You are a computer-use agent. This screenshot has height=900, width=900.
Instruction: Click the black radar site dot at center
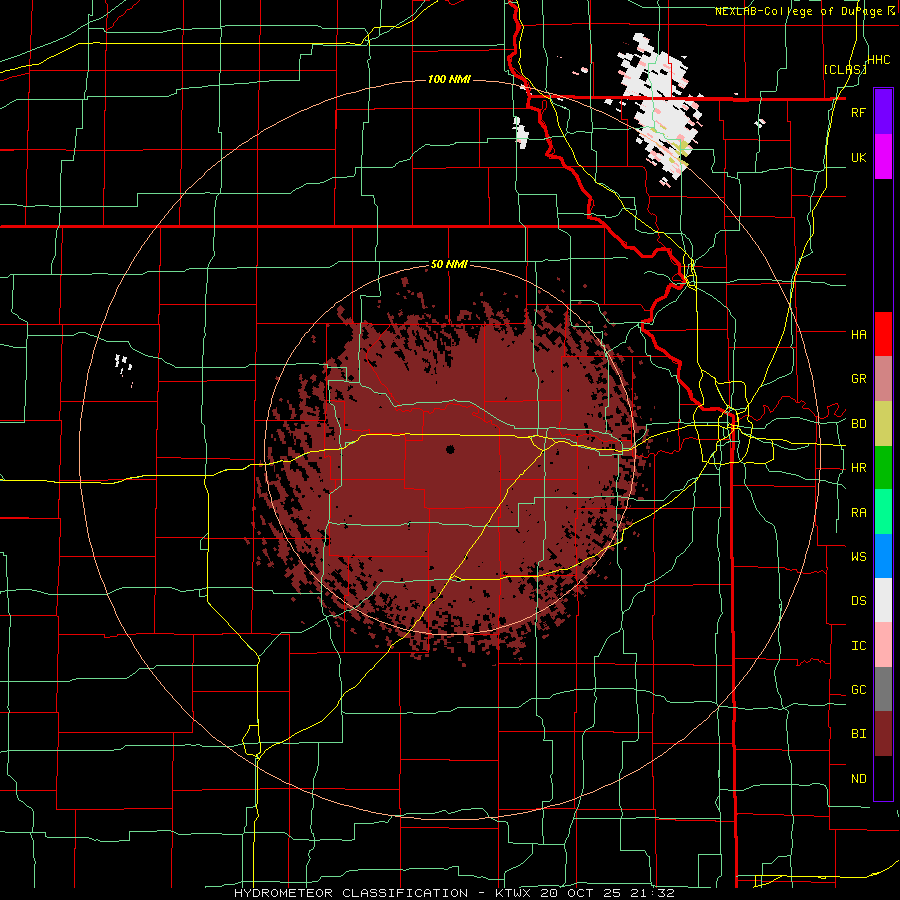(450, 449)
